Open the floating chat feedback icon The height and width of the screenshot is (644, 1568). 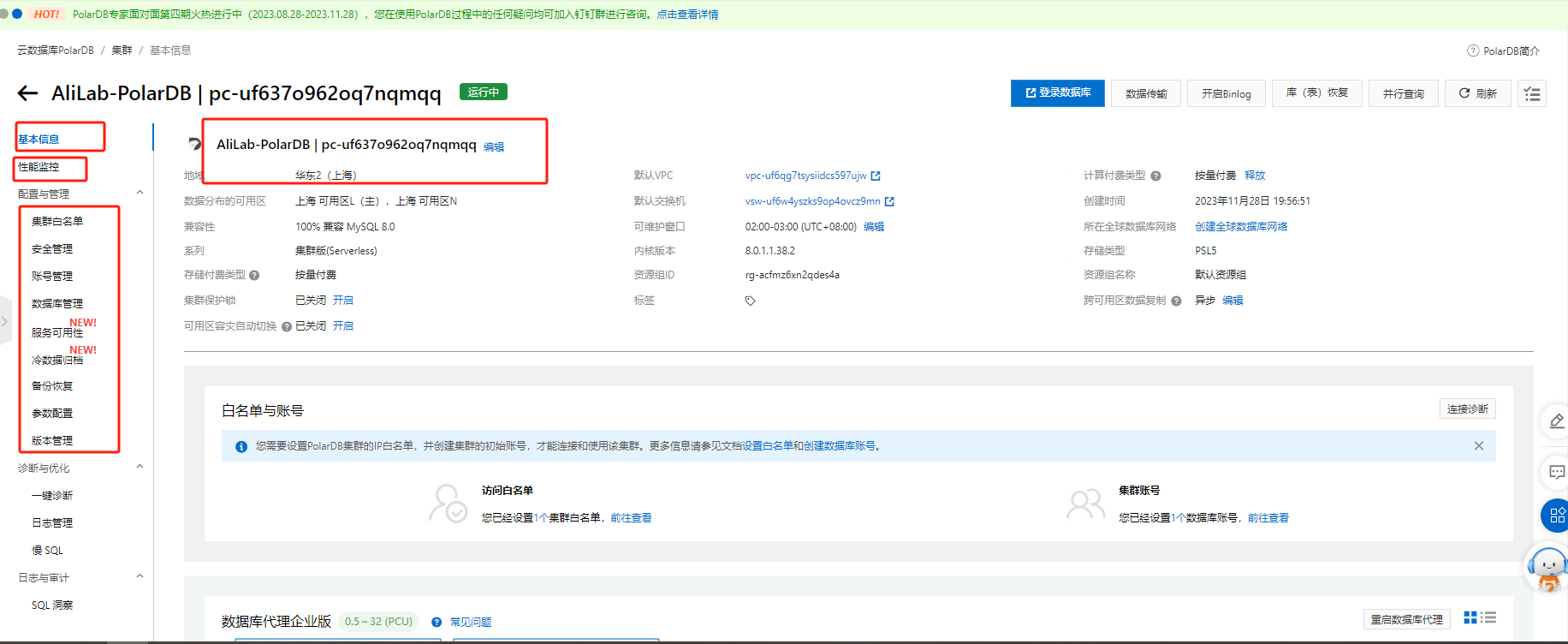point(1557,472)
